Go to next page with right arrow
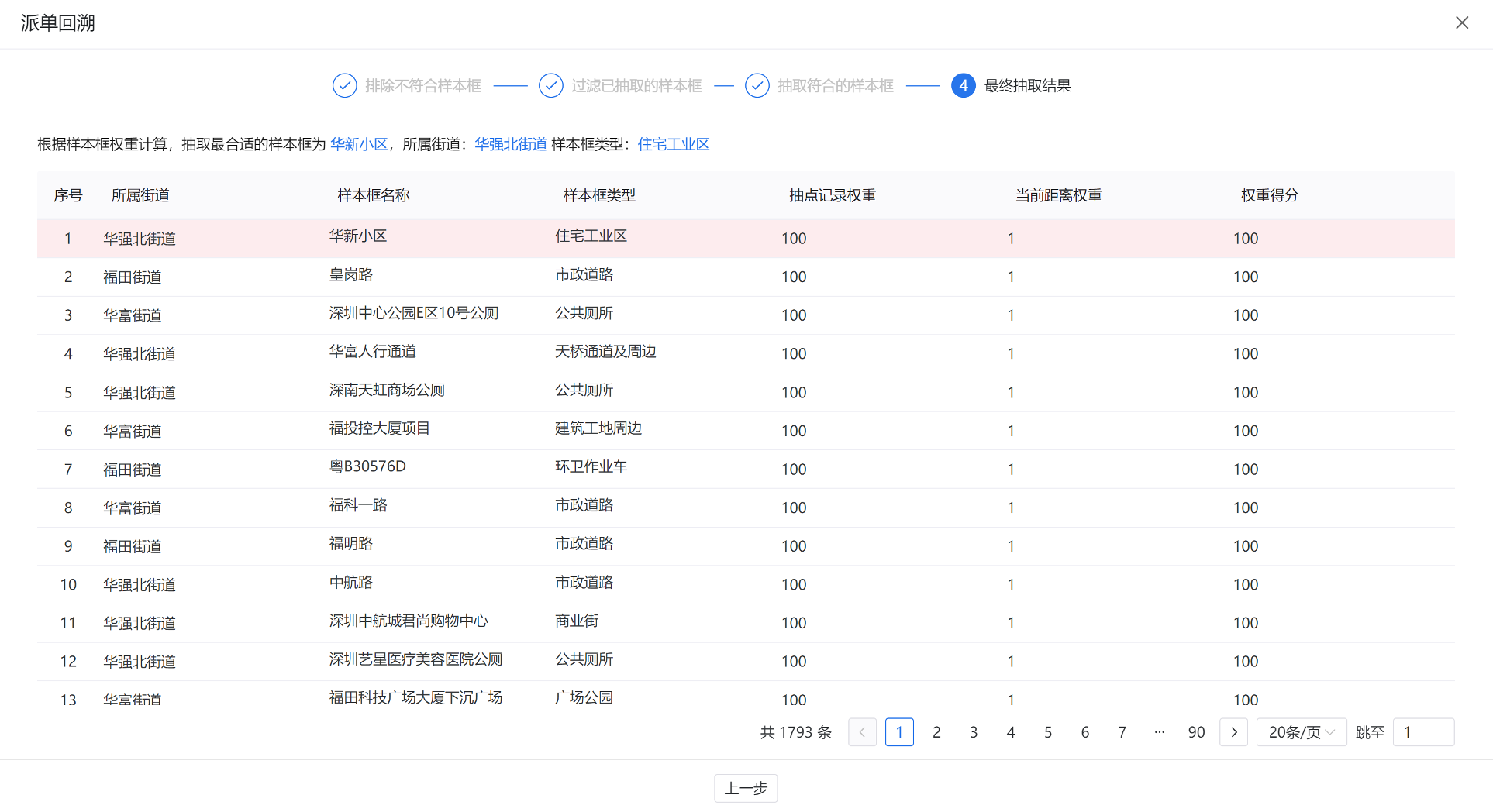 [1233, 732]
